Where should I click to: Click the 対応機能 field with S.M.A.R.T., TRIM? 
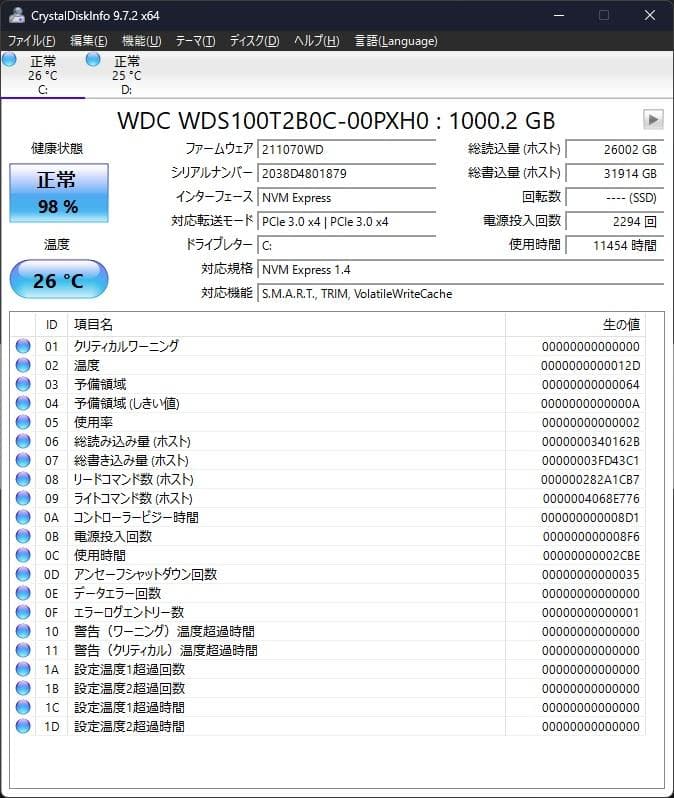pos(461,294)
